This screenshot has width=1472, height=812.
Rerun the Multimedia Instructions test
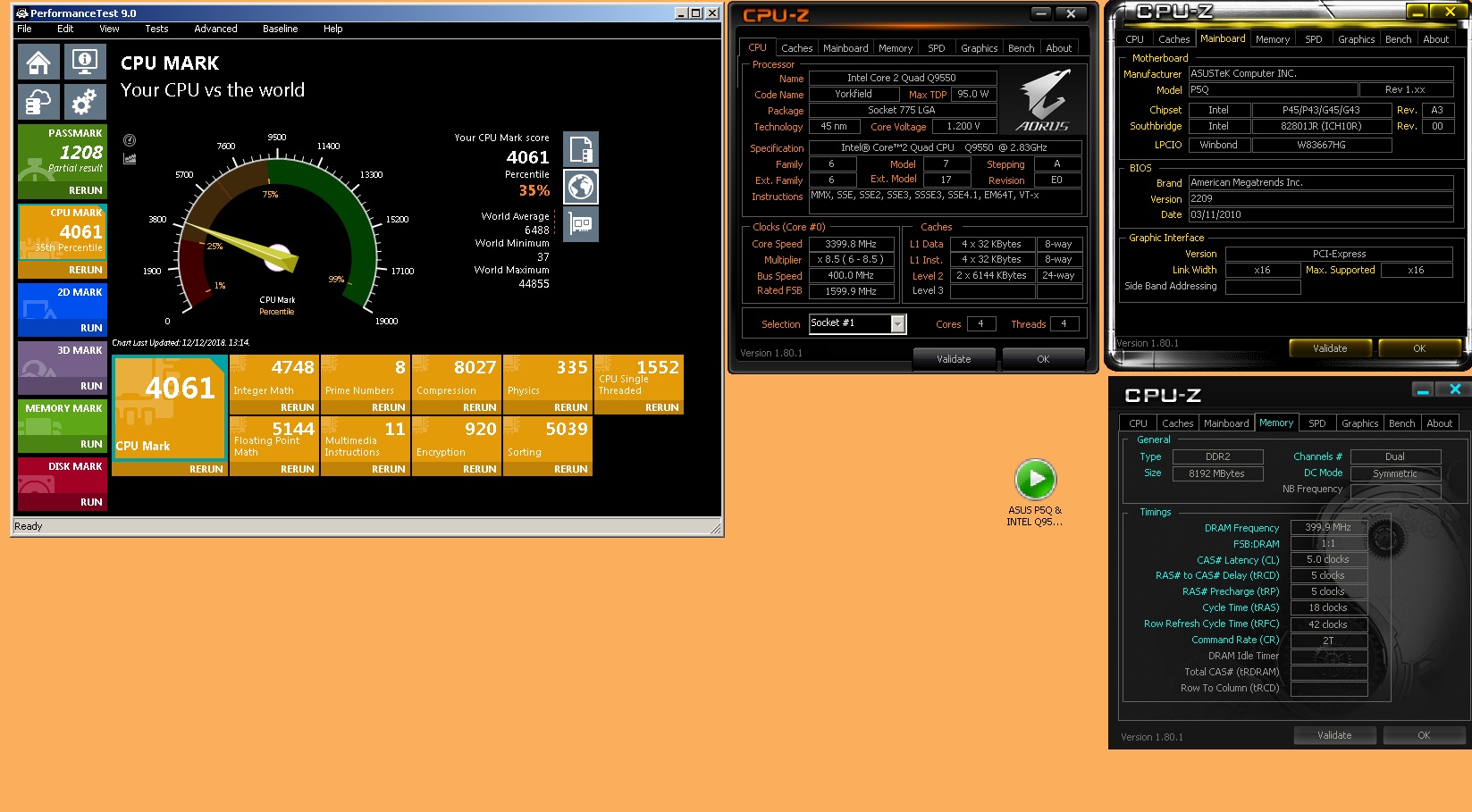[x=388, y=469]
